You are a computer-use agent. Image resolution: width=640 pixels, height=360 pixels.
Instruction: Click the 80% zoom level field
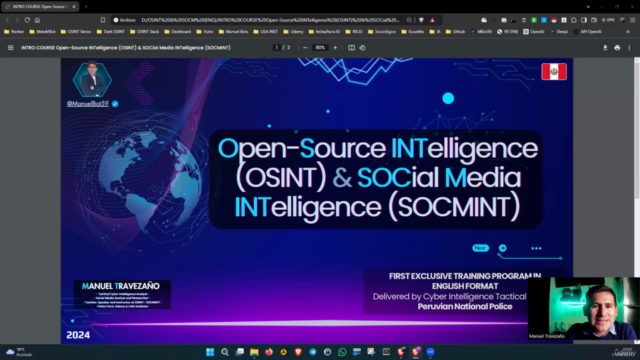pos(320,48)
